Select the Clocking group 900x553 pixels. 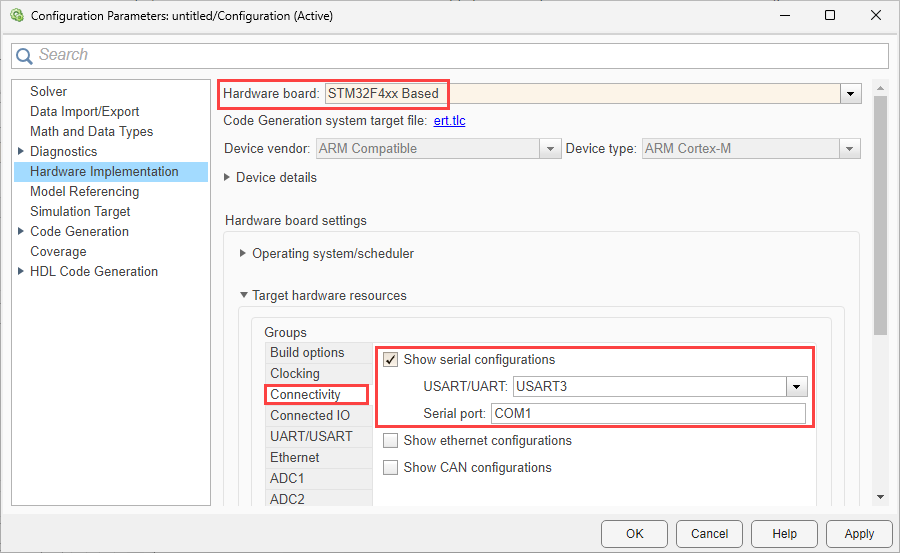(x=294, y=374)
